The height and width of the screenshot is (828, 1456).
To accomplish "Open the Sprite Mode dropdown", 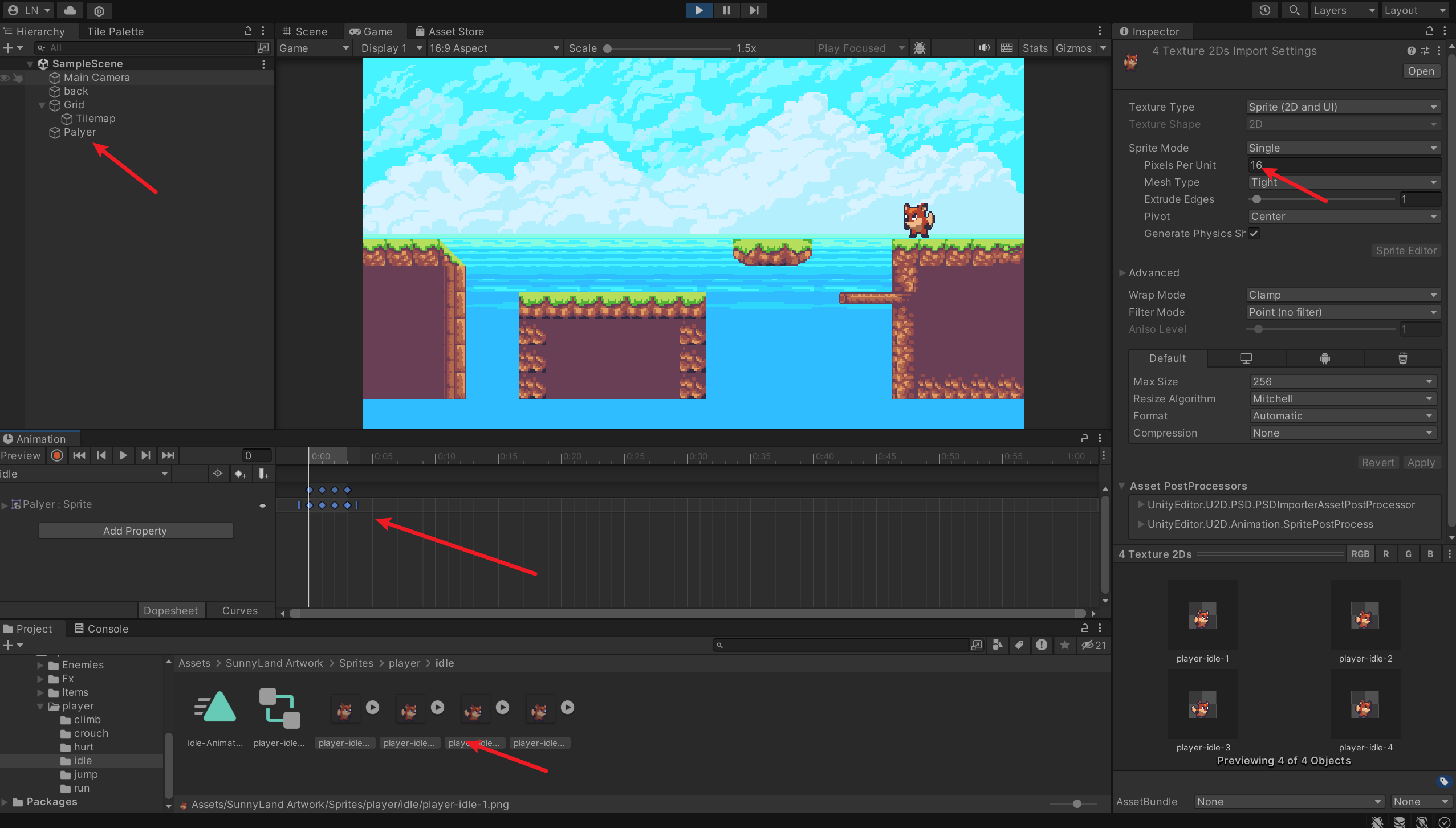I will [1343, 148].
